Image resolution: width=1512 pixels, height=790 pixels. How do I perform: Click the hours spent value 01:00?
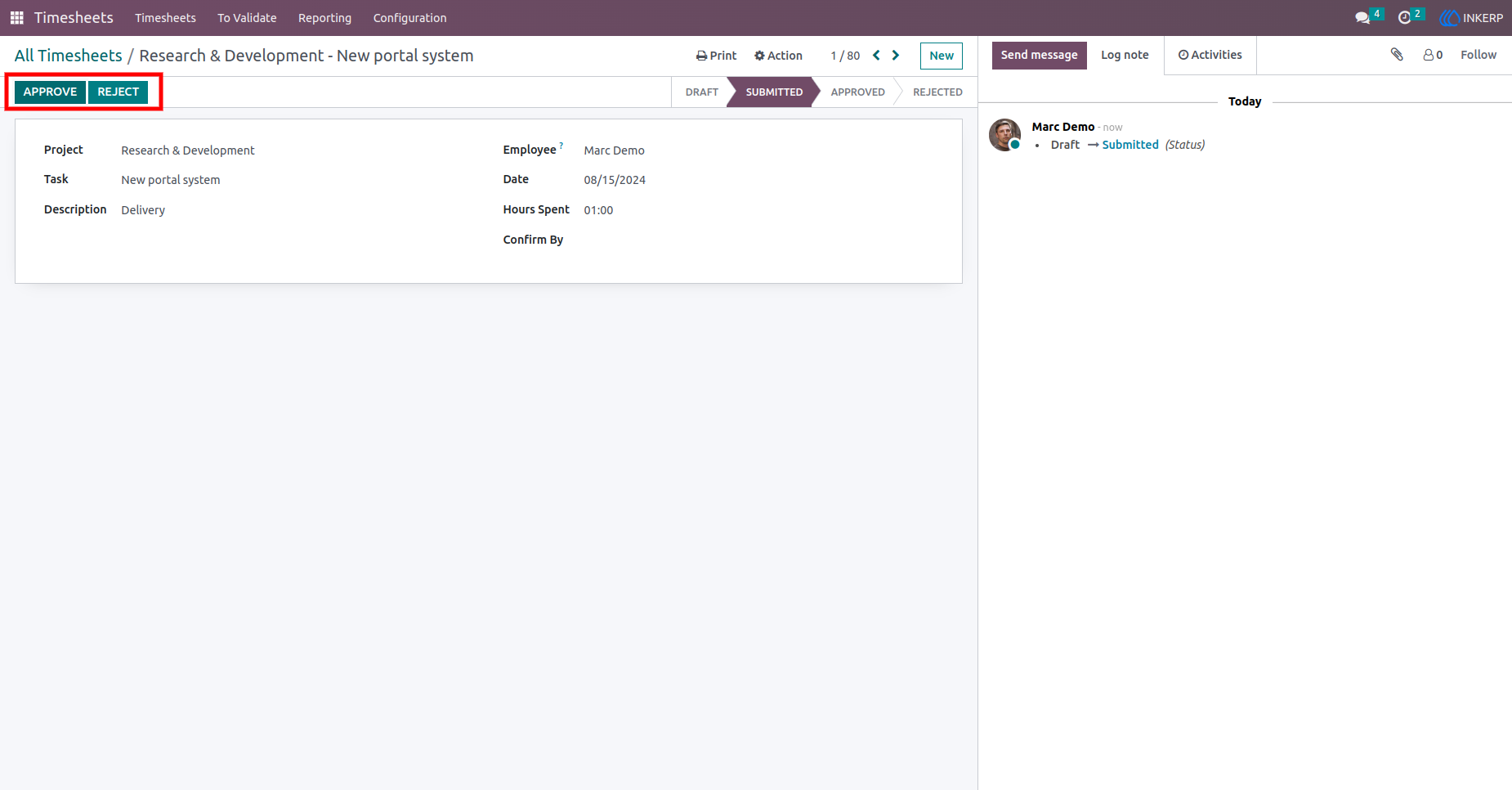coord(598,210)
